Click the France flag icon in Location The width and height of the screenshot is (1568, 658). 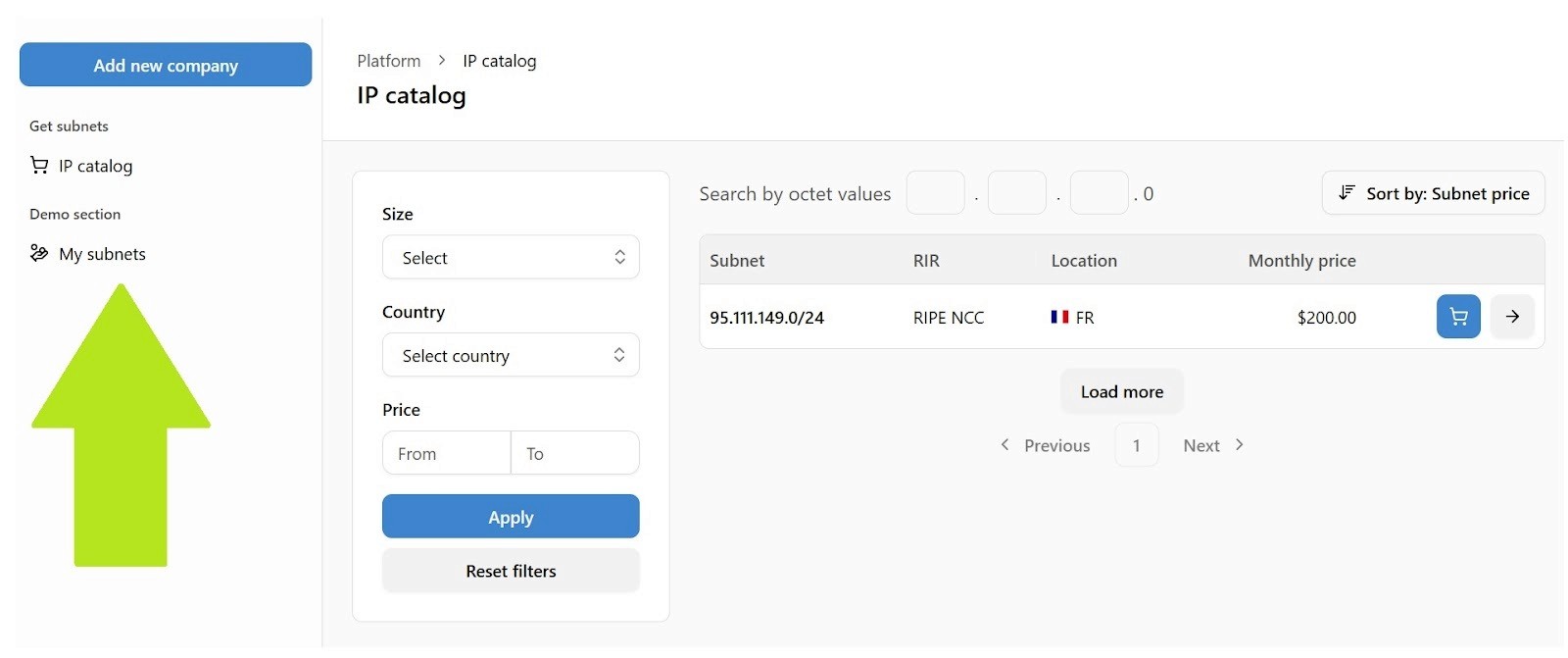[1059, 317]
